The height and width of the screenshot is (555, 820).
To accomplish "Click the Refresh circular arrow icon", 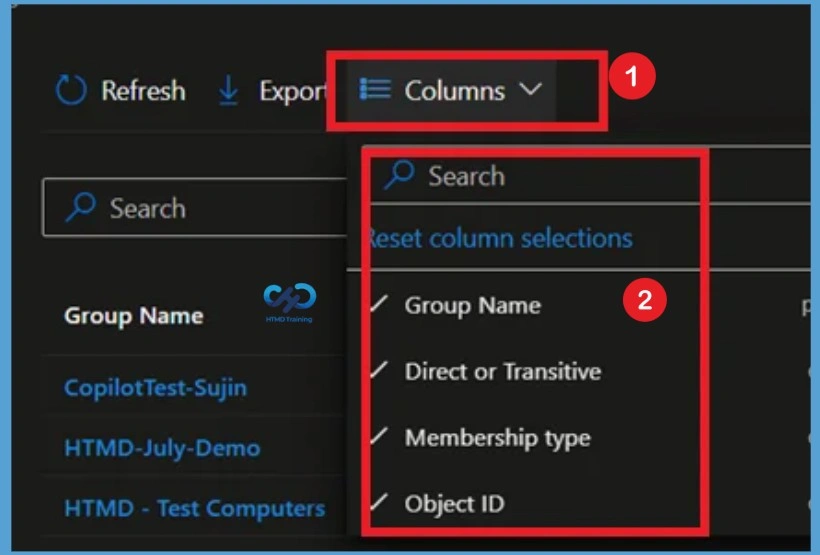I will tap(71, 90).
